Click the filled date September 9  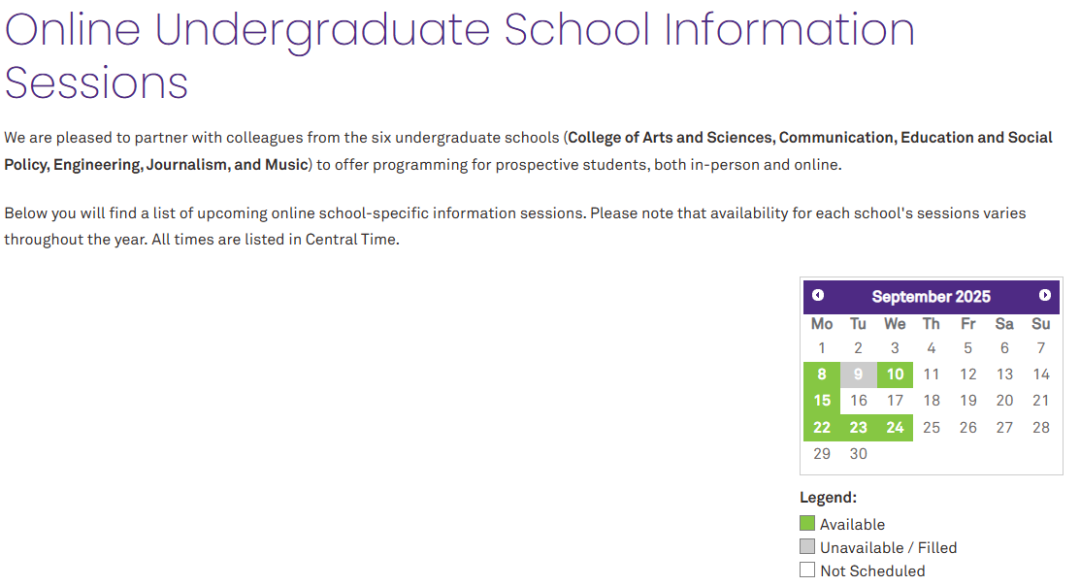858,375
